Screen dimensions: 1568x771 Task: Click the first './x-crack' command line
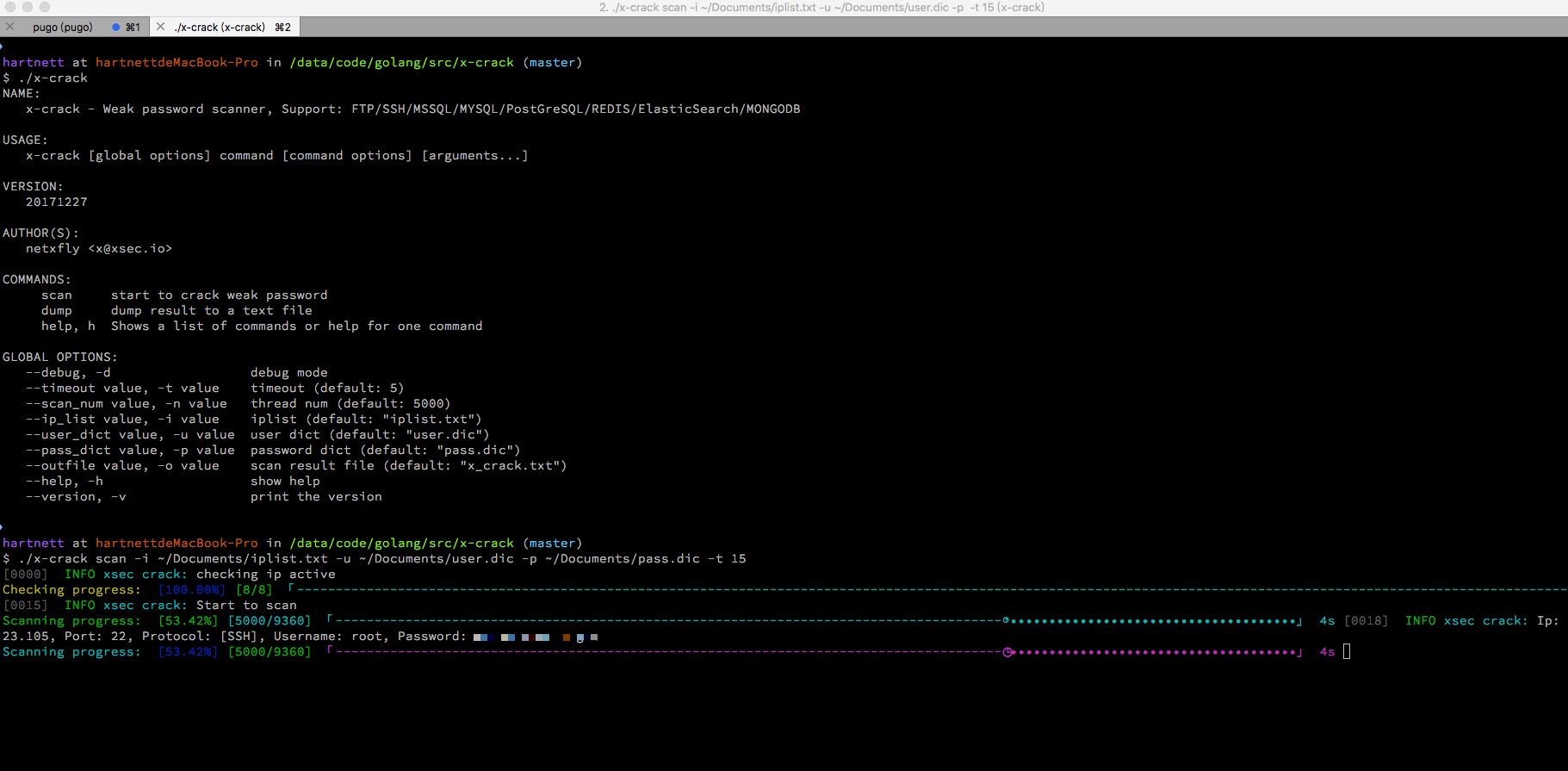click(x=45, y=78)
